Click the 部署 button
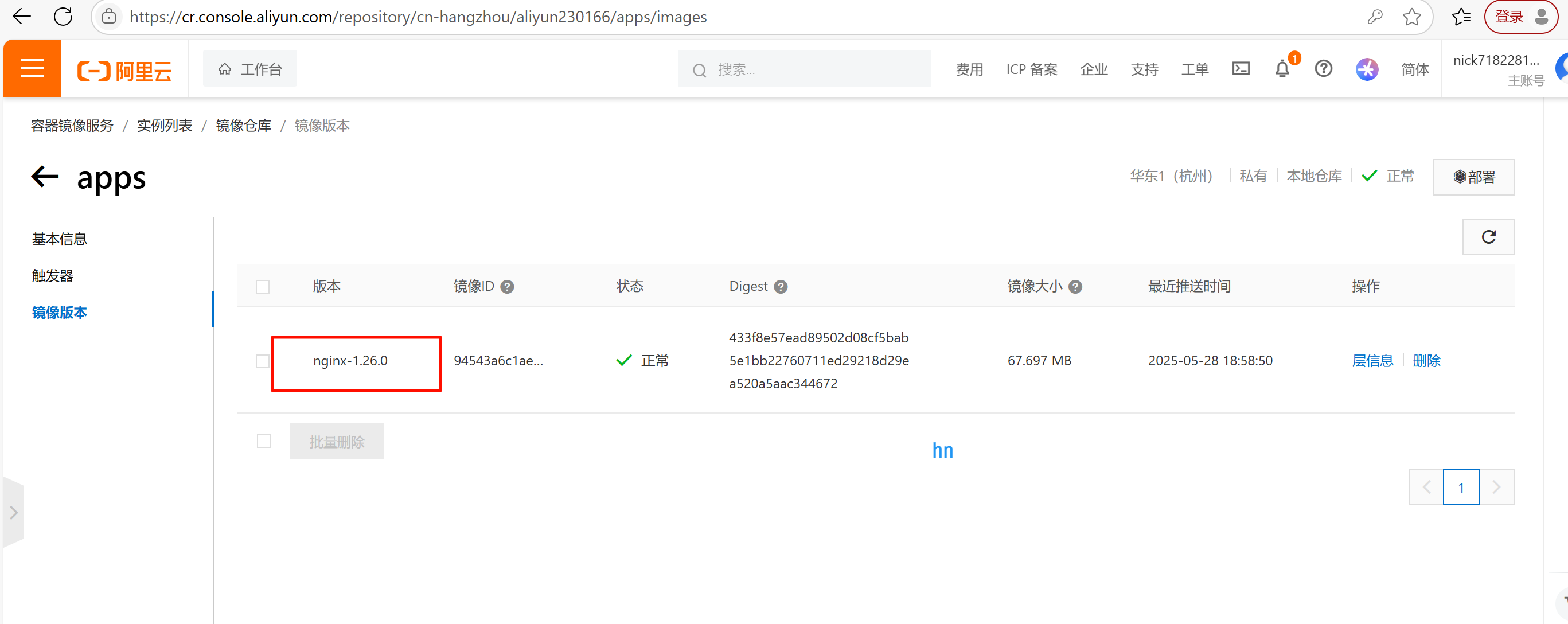This screenshot has width=1568, height=624. pos(1473,177)
